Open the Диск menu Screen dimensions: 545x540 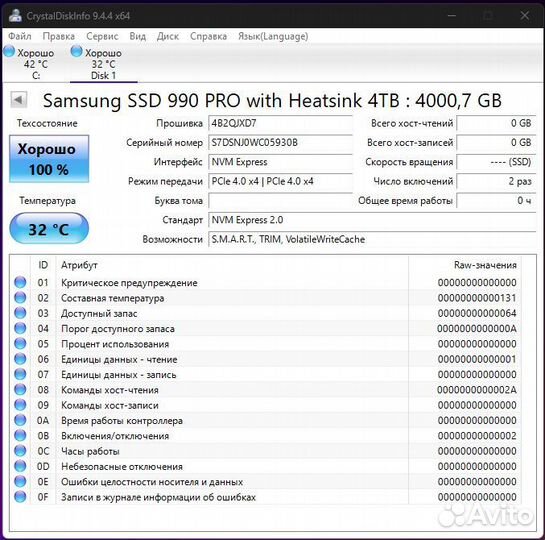[168, 36]
